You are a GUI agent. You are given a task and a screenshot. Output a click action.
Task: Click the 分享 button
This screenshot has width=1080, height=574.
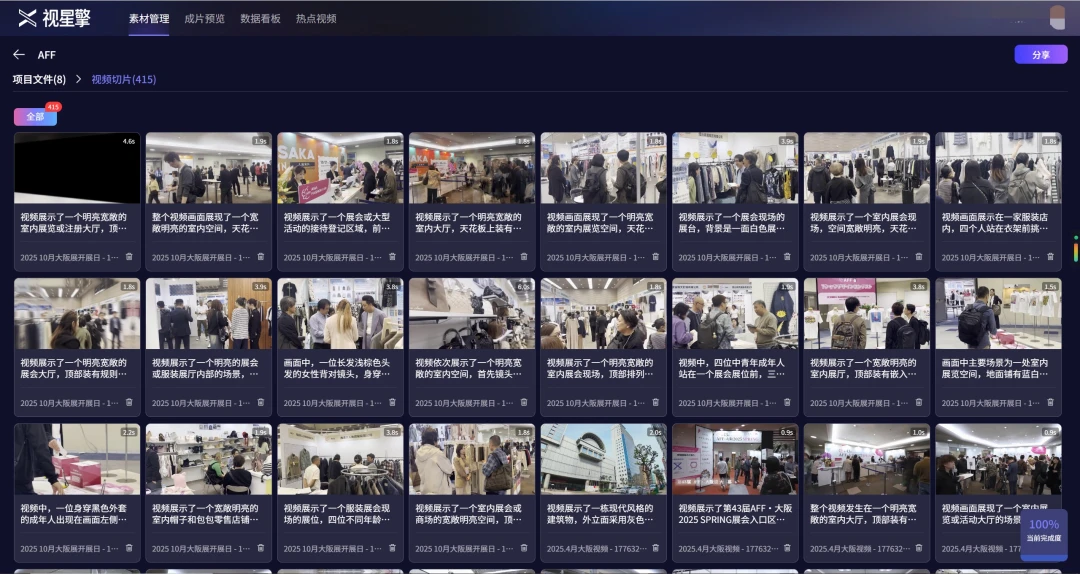[1041, 54]
